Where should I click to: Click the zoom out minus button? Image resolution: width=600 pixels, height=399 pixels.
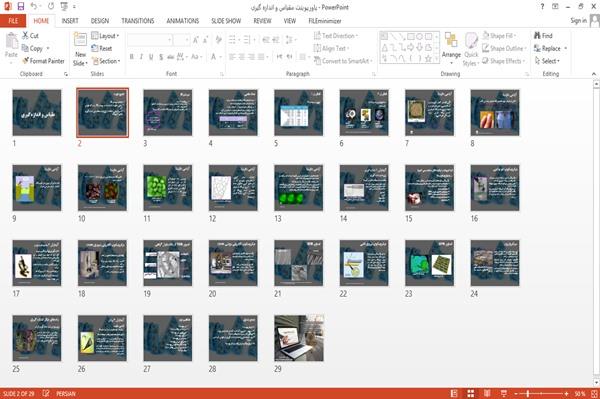[x=516, y=394]
